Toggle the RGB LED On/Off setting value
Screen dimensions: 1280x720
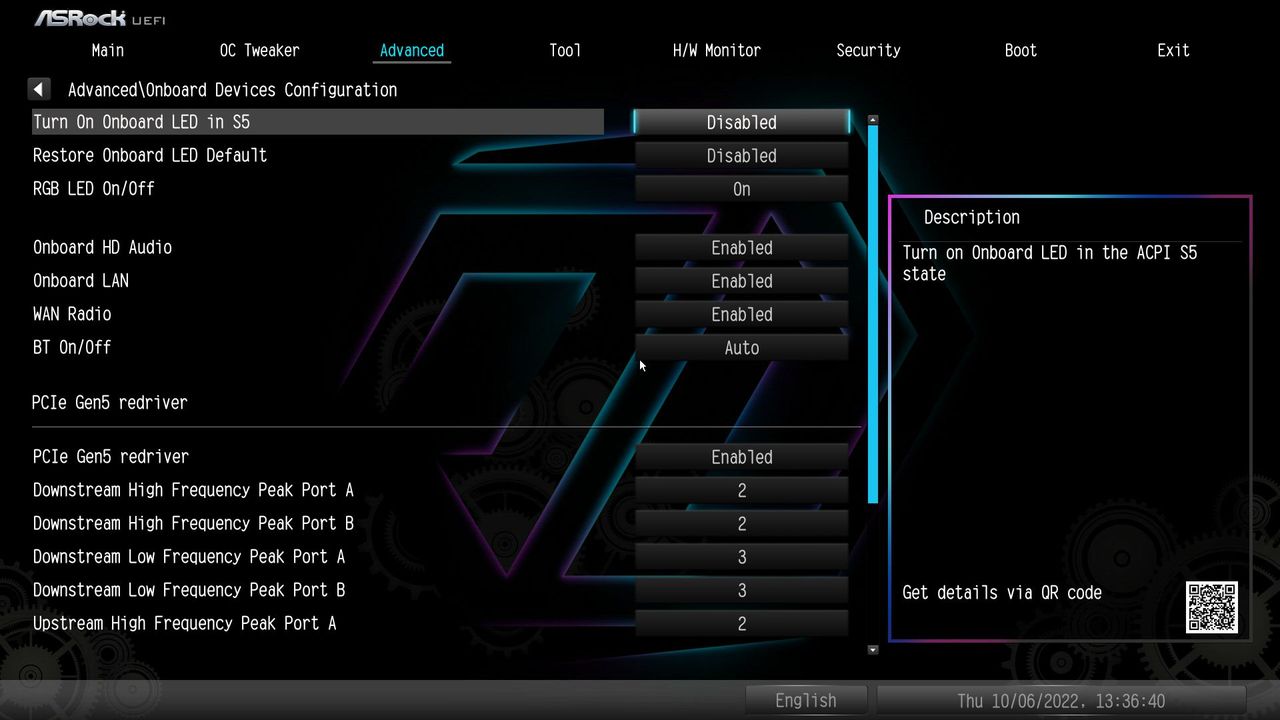pyautogui.click(x=742, y=189)
